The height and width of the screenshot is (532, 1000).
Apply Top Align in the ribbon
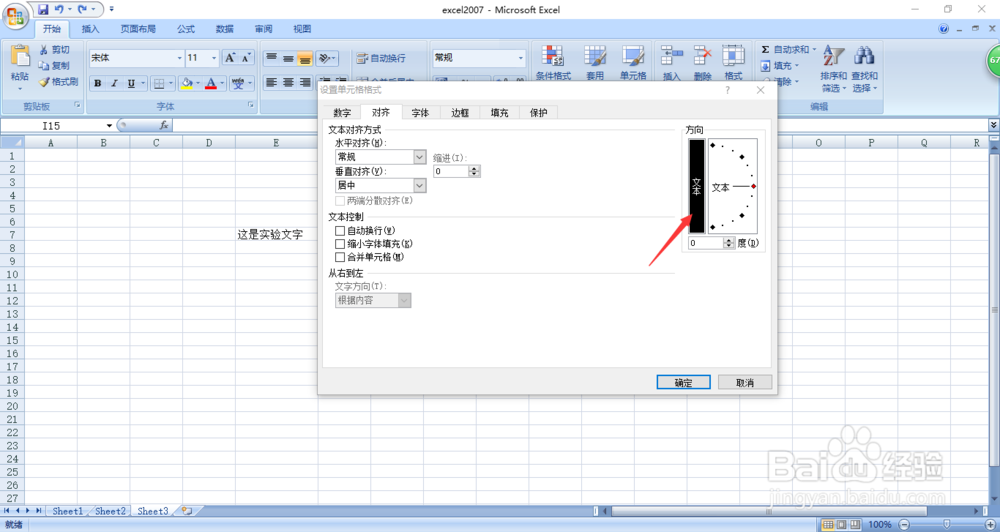pos(272,58)
